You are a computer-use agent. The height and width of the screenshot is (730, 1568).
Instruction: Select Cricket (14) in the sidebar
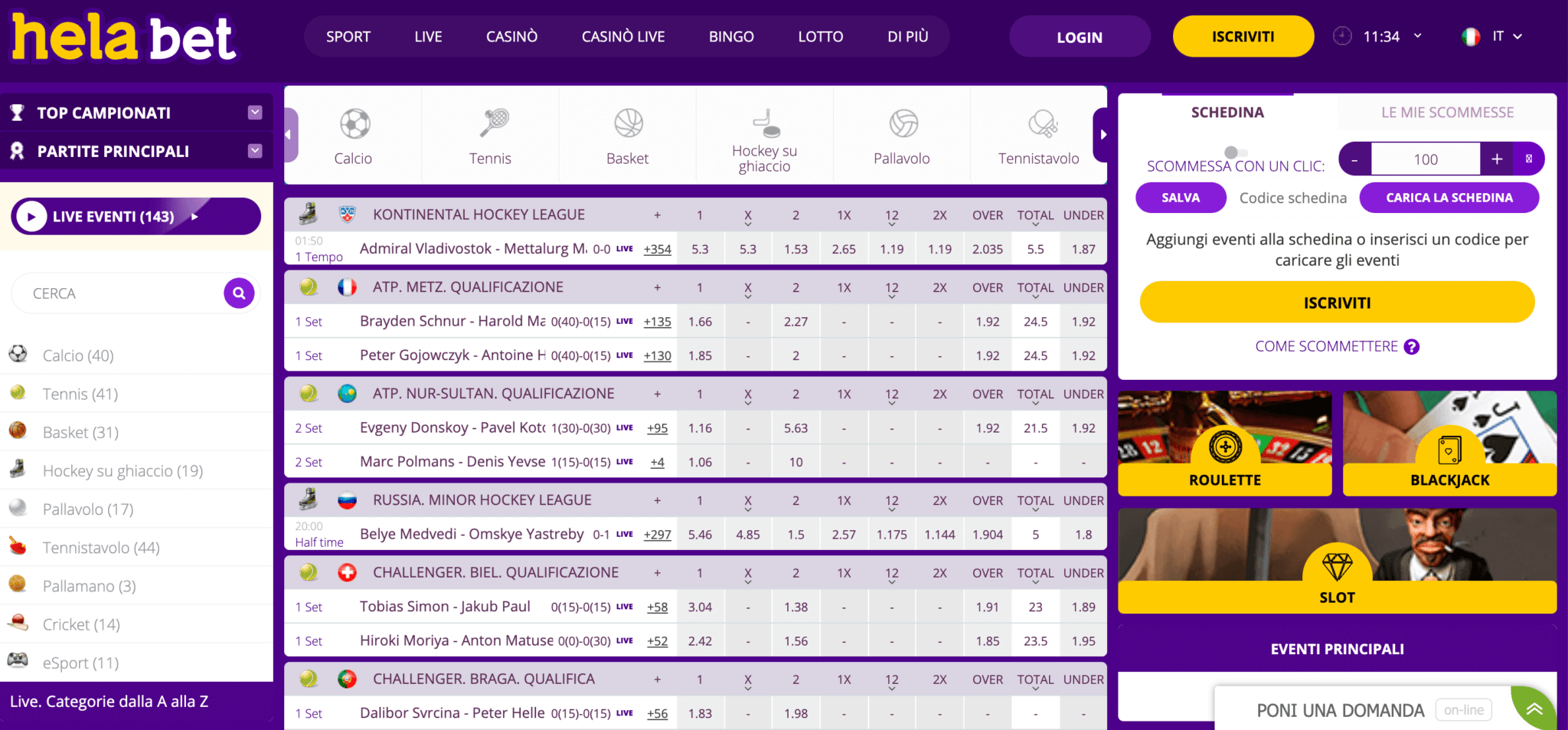81,624
